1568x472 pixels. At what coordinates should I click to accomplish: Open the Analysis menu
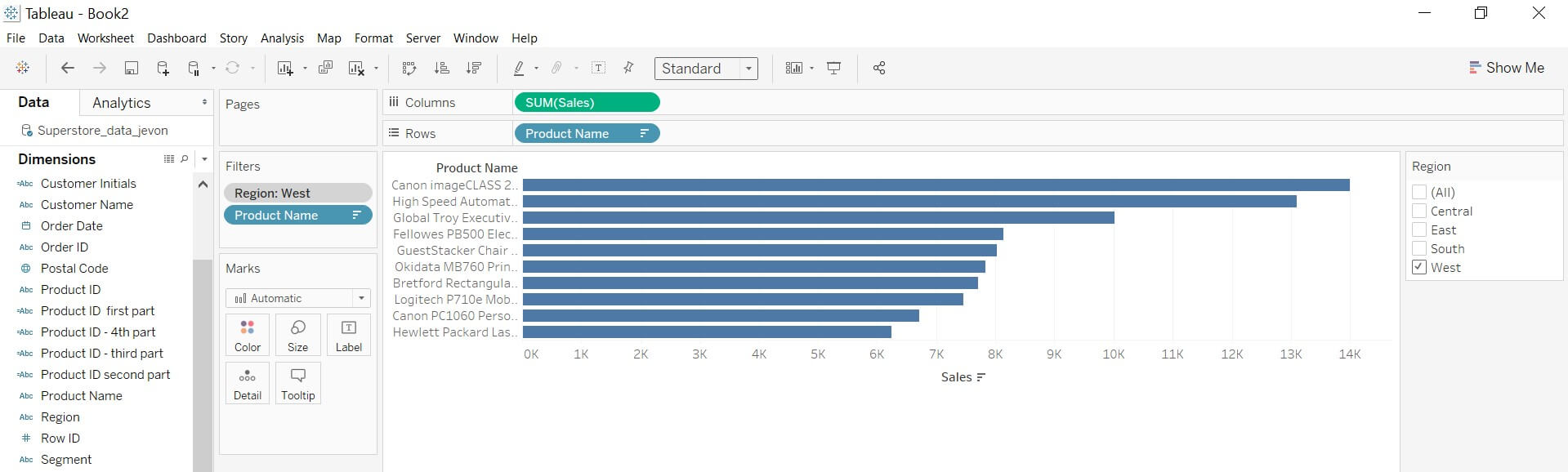(282, 38)
